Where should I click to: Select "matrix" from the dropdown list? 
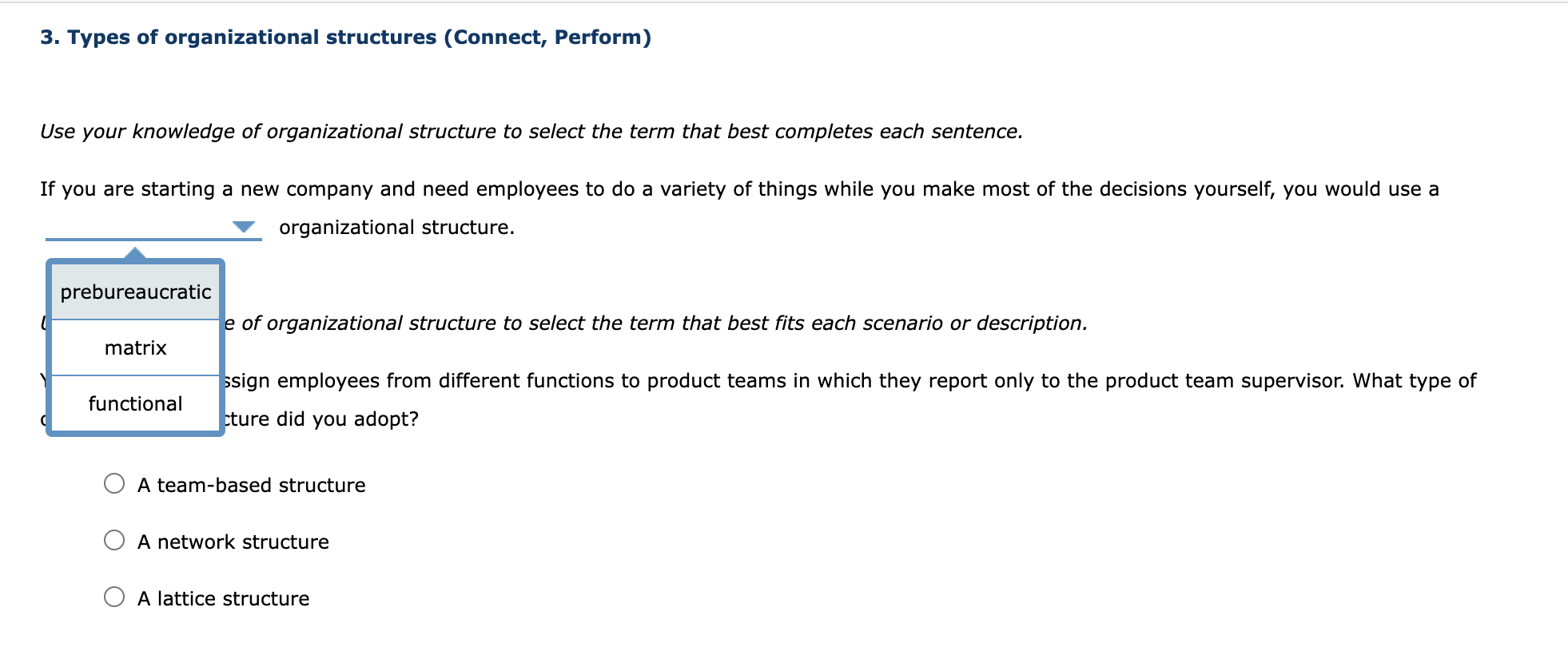pyautogui.click(x=136, y=348)
